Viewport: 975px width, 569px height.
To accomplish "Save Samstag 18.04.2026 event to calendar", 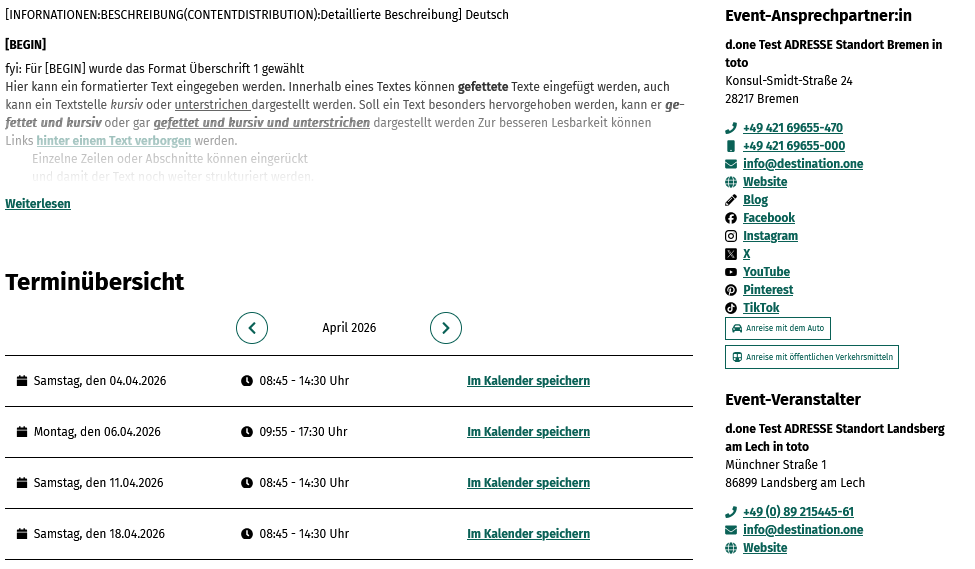I will pos(528,534).
